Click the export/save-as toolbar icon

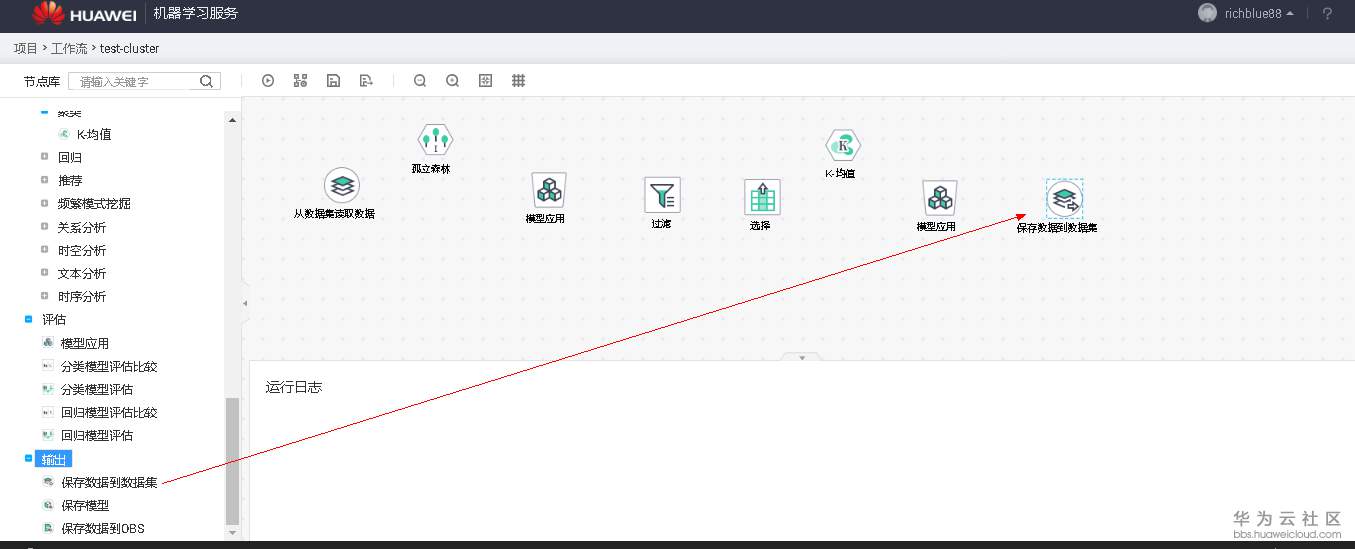point(366,81)
